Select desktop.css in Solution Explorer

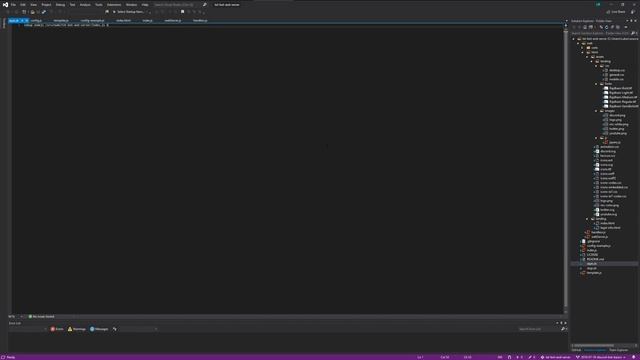(616, 70)
